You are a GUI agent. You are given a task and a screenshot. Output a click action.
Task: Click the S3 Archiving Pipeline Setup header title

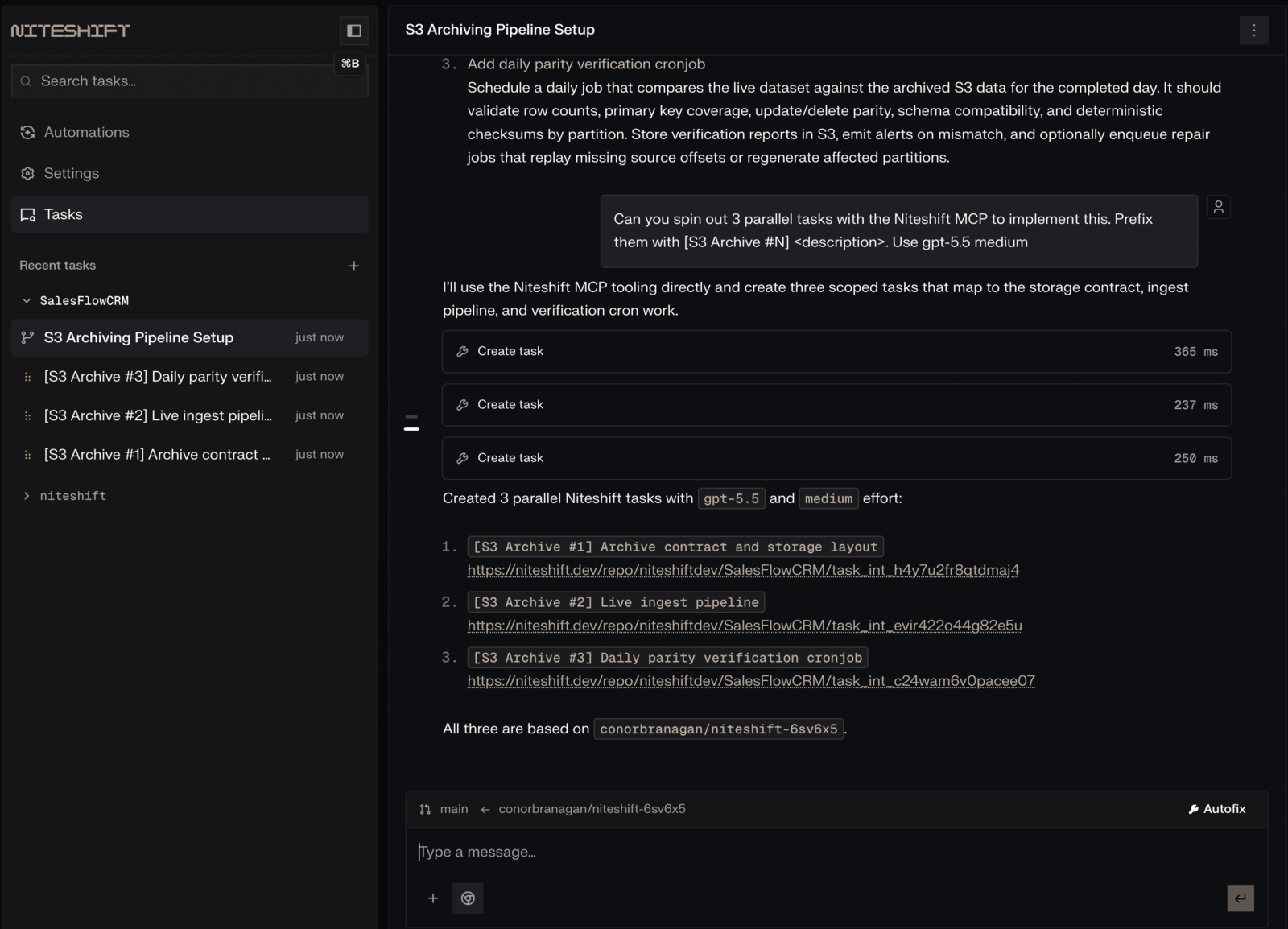[x=500, y=30]
